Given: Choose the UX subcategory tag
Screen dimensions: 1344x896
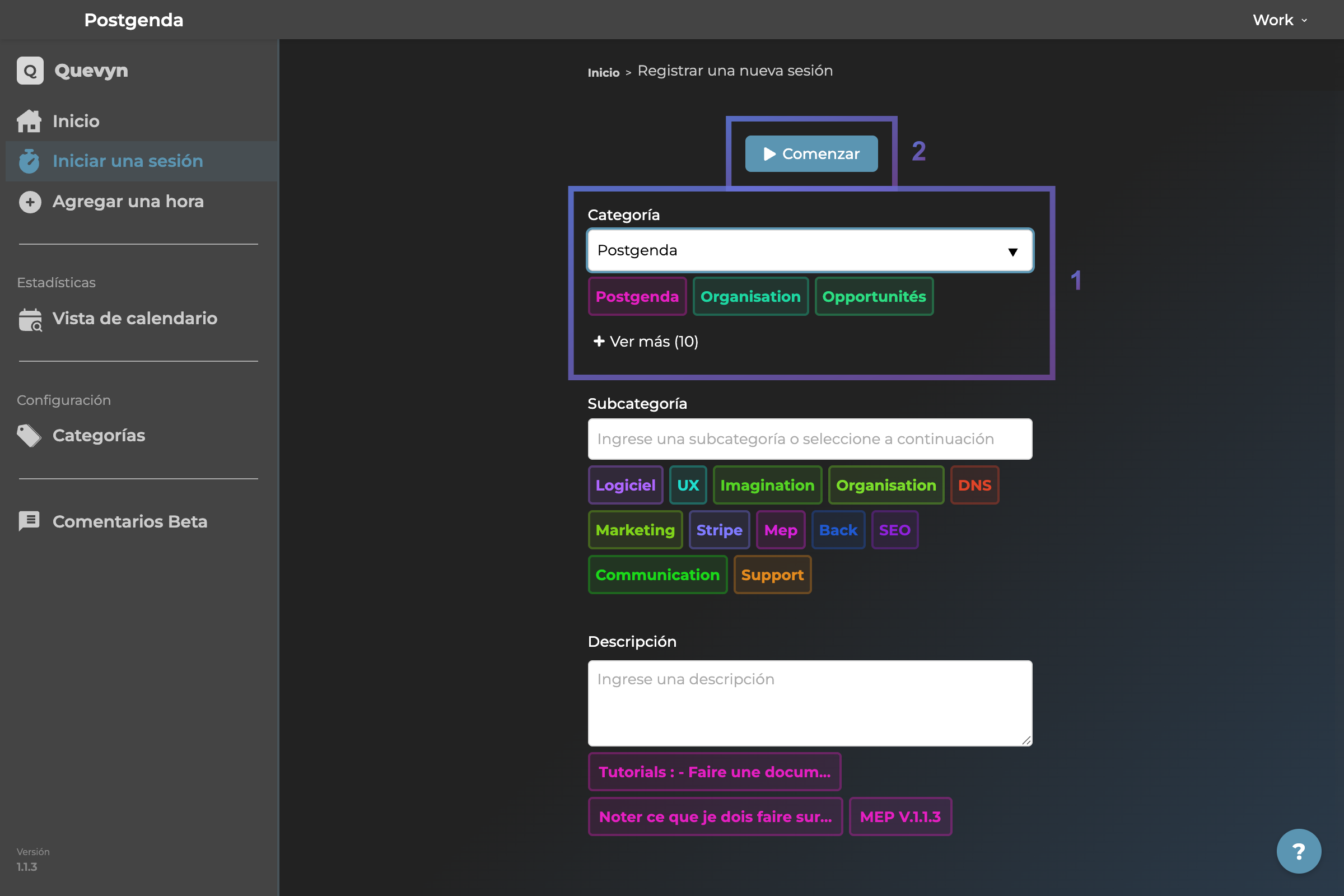Looking at the screenshot, I should click(x=688, y=485).
